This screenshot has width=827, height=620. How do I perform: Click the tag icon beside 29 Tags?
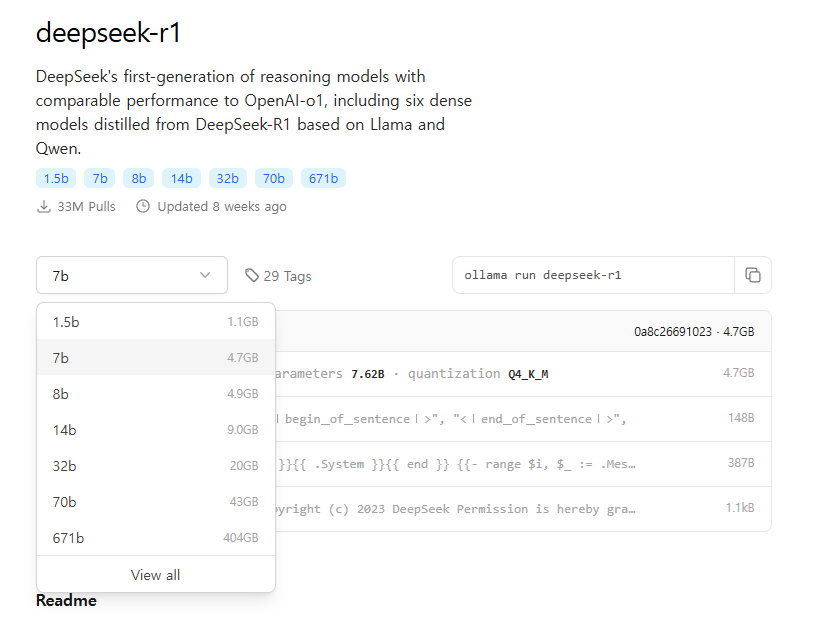(252, 276)
